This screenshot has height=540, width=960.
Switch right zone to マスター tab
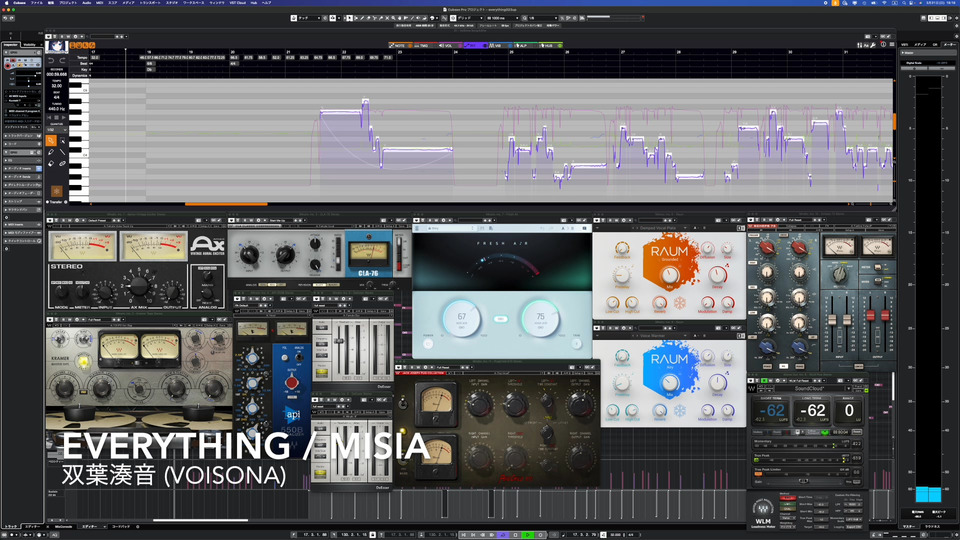pyautogui.click(x=909, y=527)
